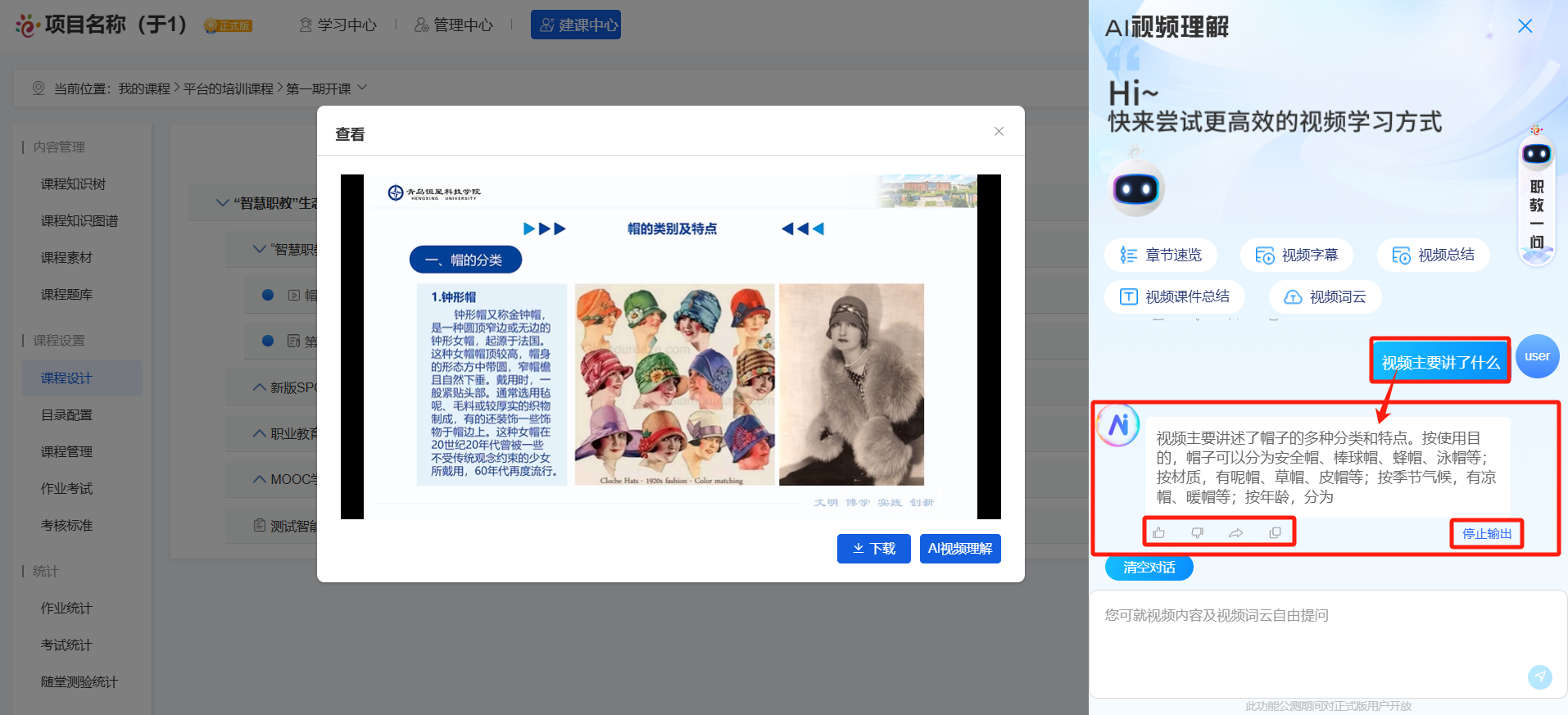
Task: Click the document item icon in second blue-dot row
Action: pos(294,341)
